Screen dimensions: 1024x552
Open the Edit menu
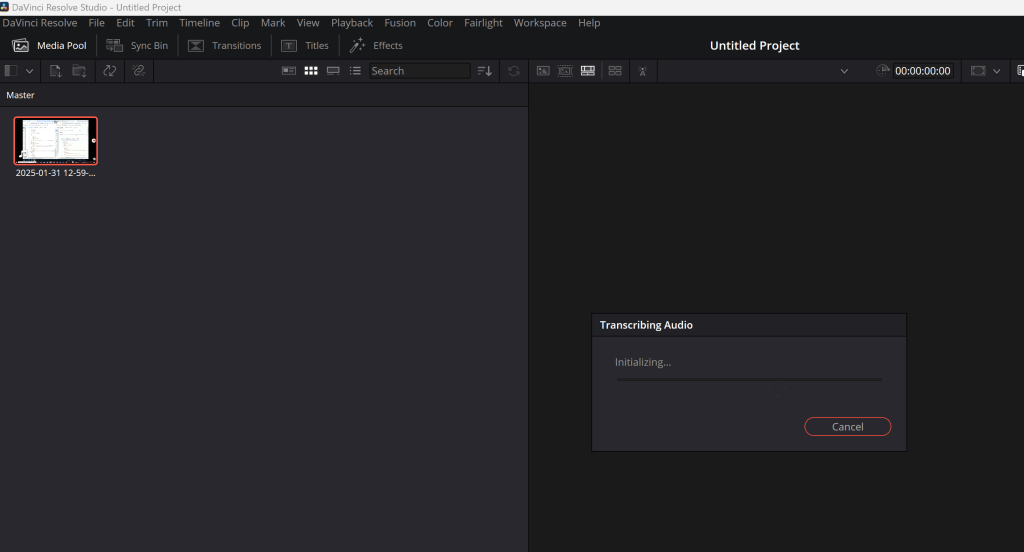(x=125, y=23)
